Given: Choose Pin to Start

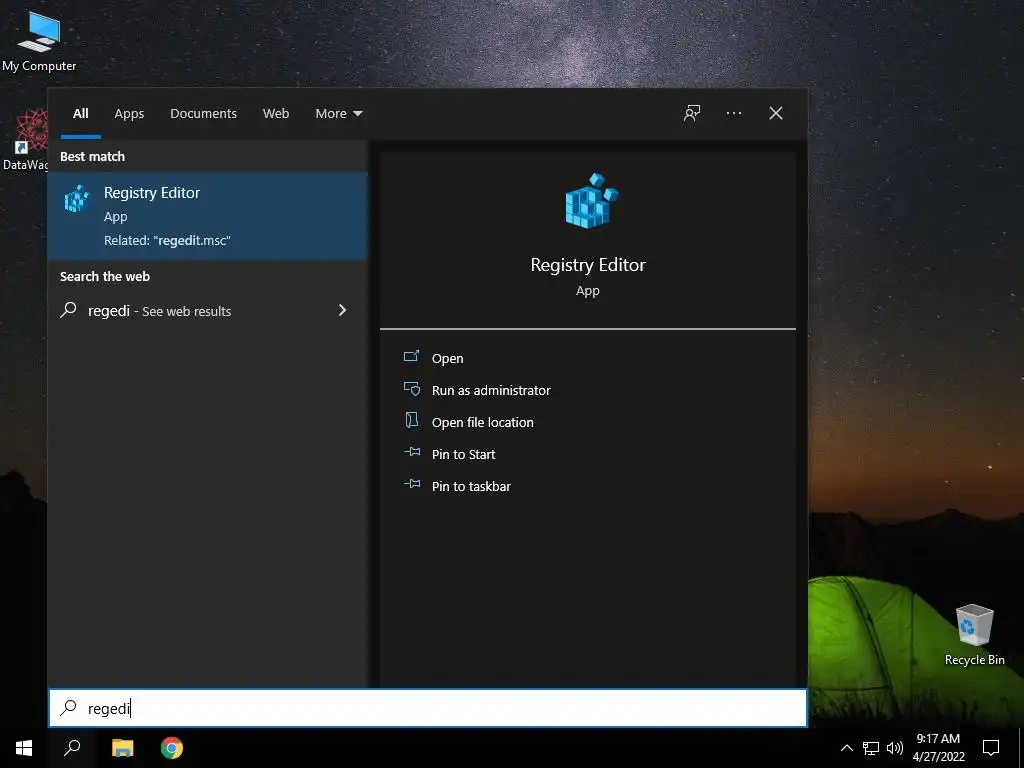Looking at the screenshot, I should pos(464,454).
